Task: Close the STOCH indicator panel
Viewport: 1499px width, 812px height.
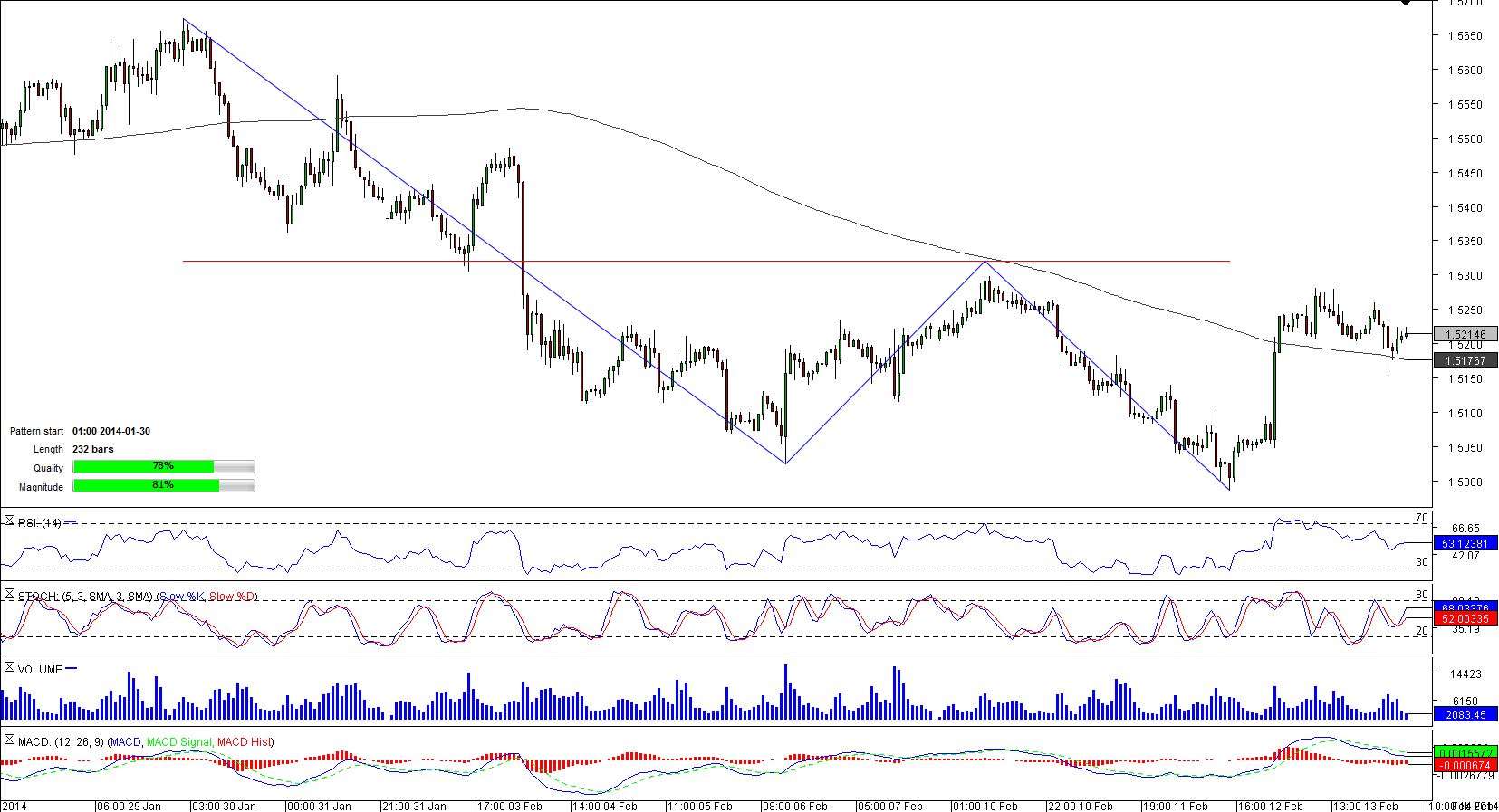Action: click(9, 595)
